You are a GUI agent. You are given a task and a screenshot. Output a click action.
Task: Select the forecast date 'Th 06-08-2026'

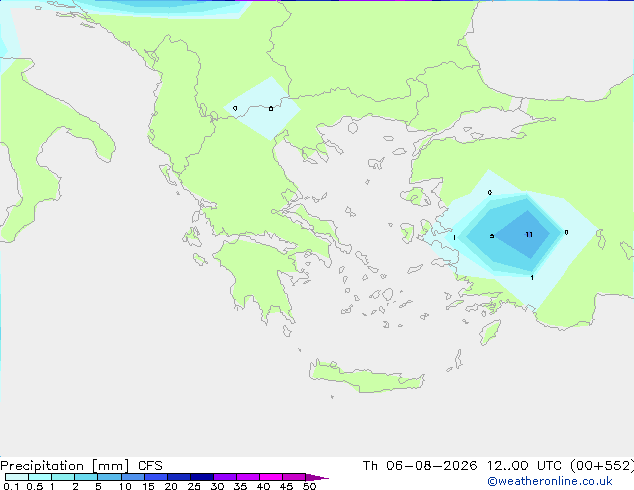pyautogui.click(x=420, y=466)
